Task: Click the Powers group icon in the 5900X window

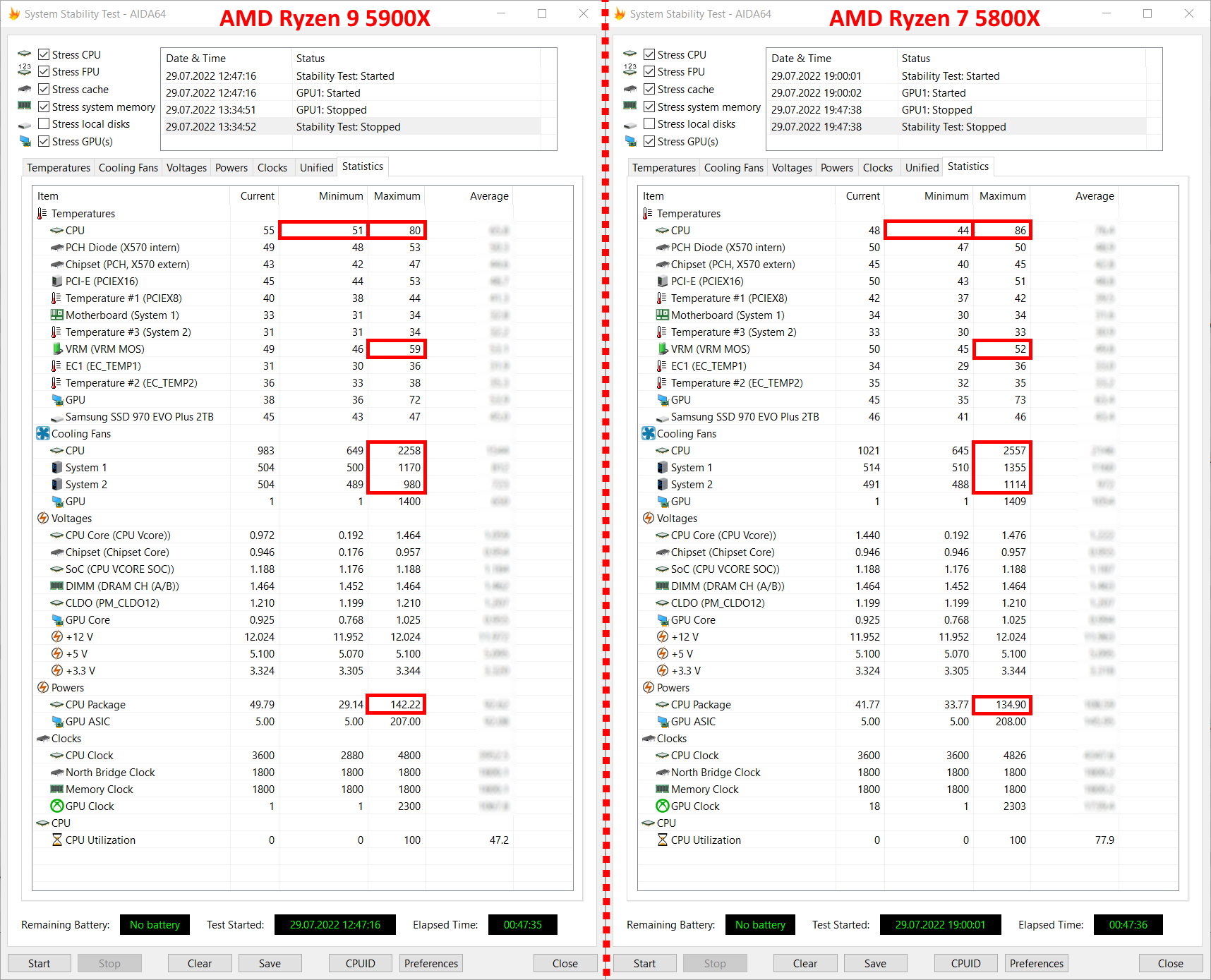Action: [x=42, y=687]
